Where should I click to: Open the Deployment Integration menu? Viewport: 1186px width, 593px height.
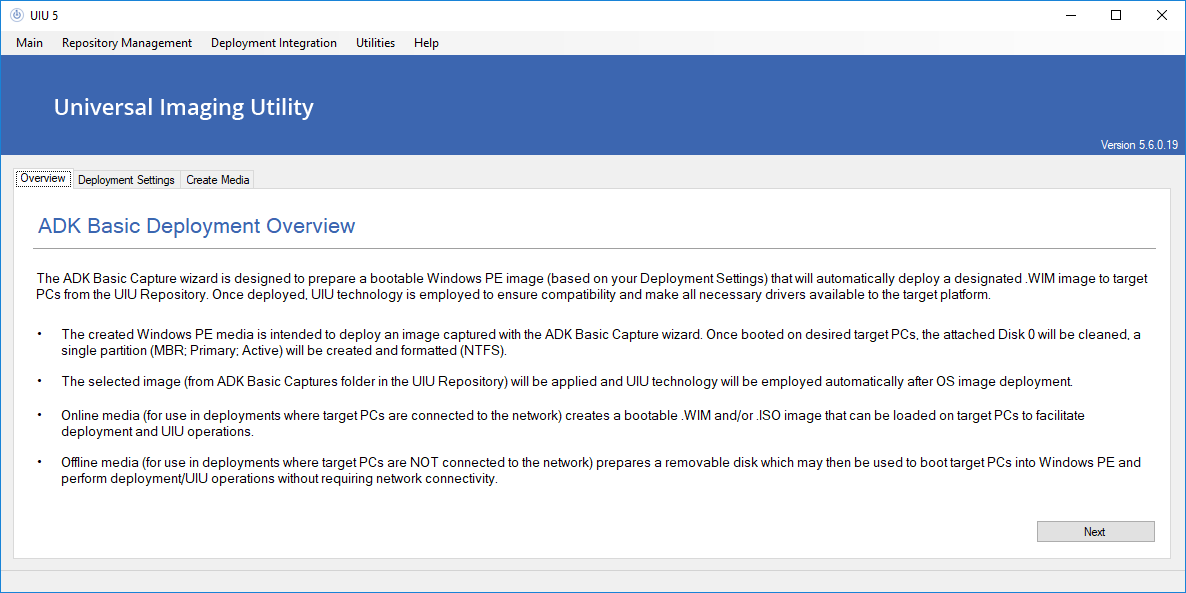point(274,43)
